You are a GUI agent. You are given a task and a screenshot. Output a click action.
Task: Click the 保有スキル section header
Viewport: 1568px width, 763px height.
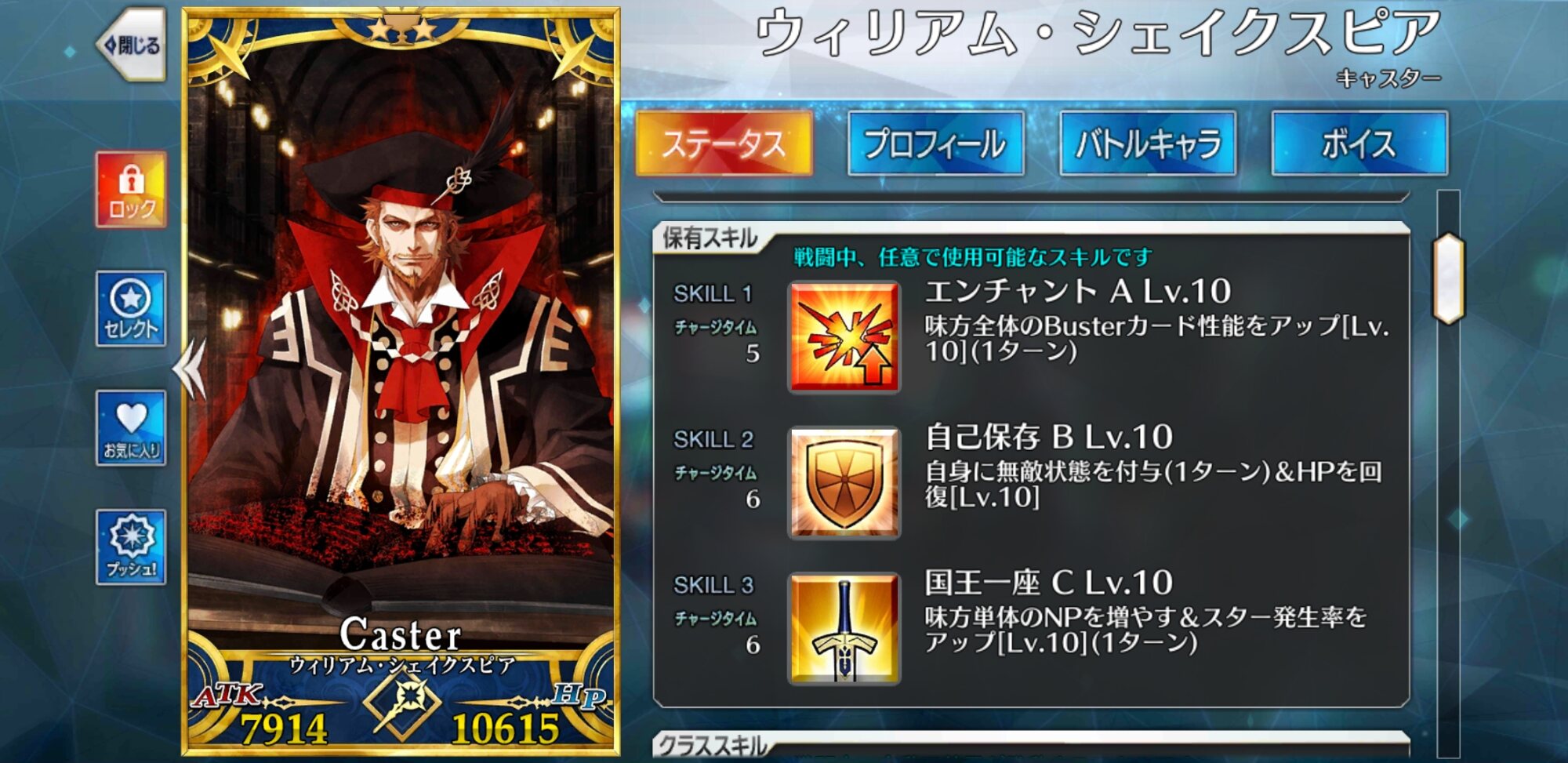710,238
